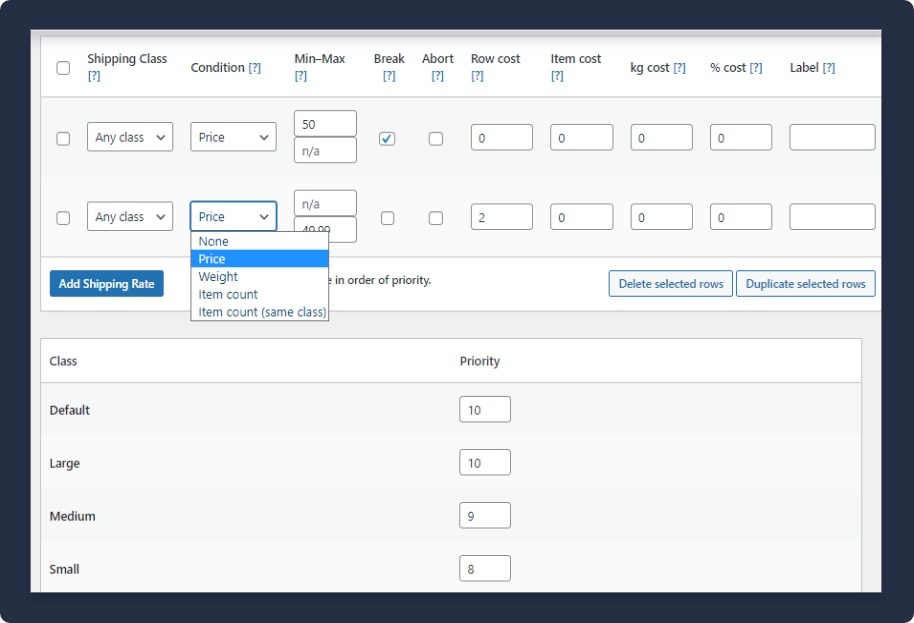Focus the second row's Row cost field
This screenshot has height=623, width=914.
[501, 217]
